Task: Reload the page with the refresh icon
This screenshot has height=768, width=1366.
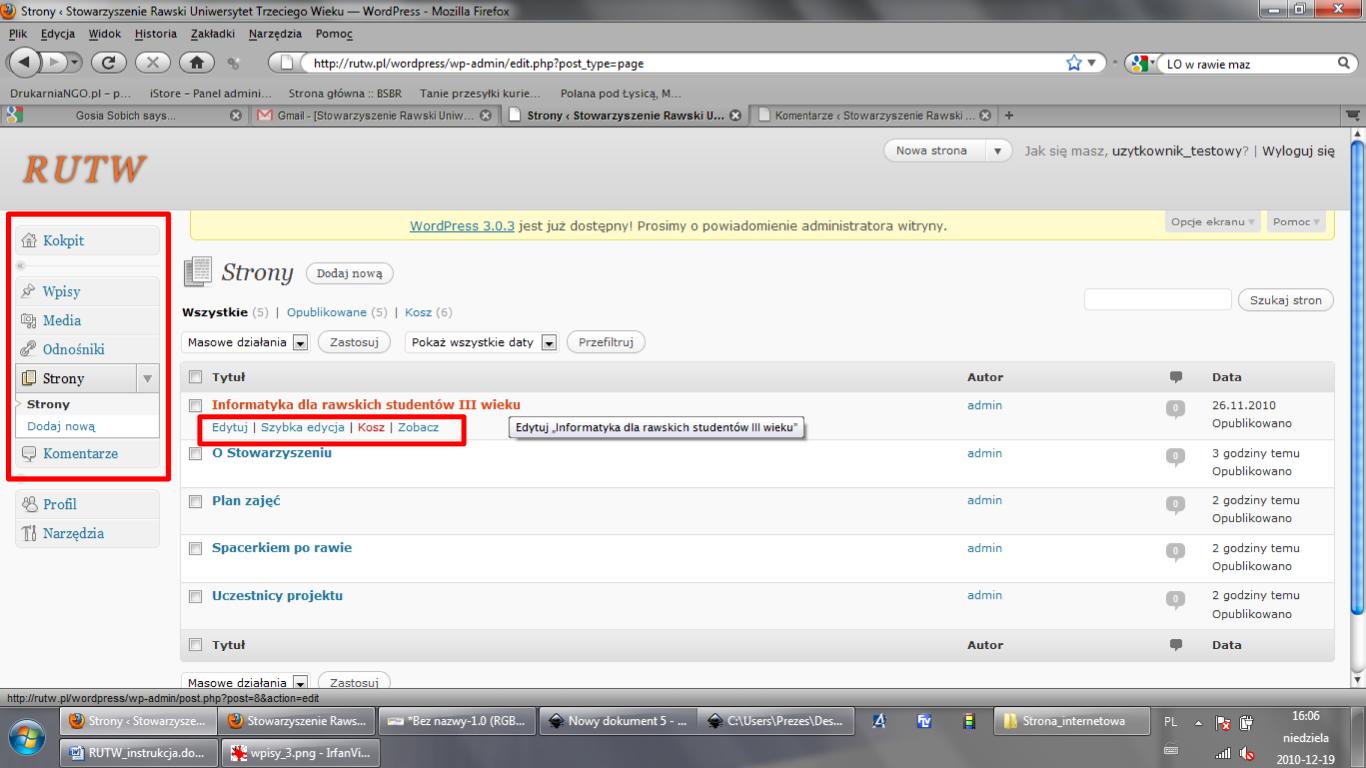Action: click(x=108, y=62)
